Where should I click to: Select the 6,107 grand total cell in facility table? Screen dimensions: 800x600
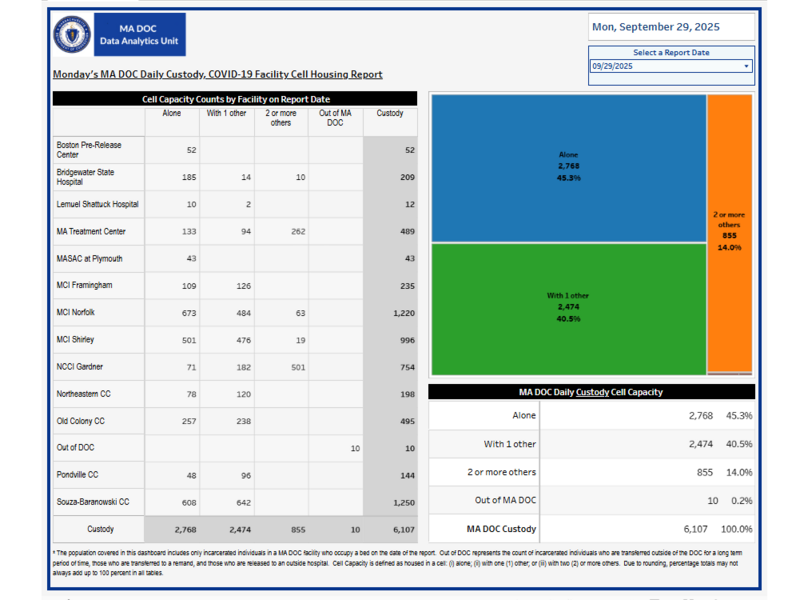[390, 529]
